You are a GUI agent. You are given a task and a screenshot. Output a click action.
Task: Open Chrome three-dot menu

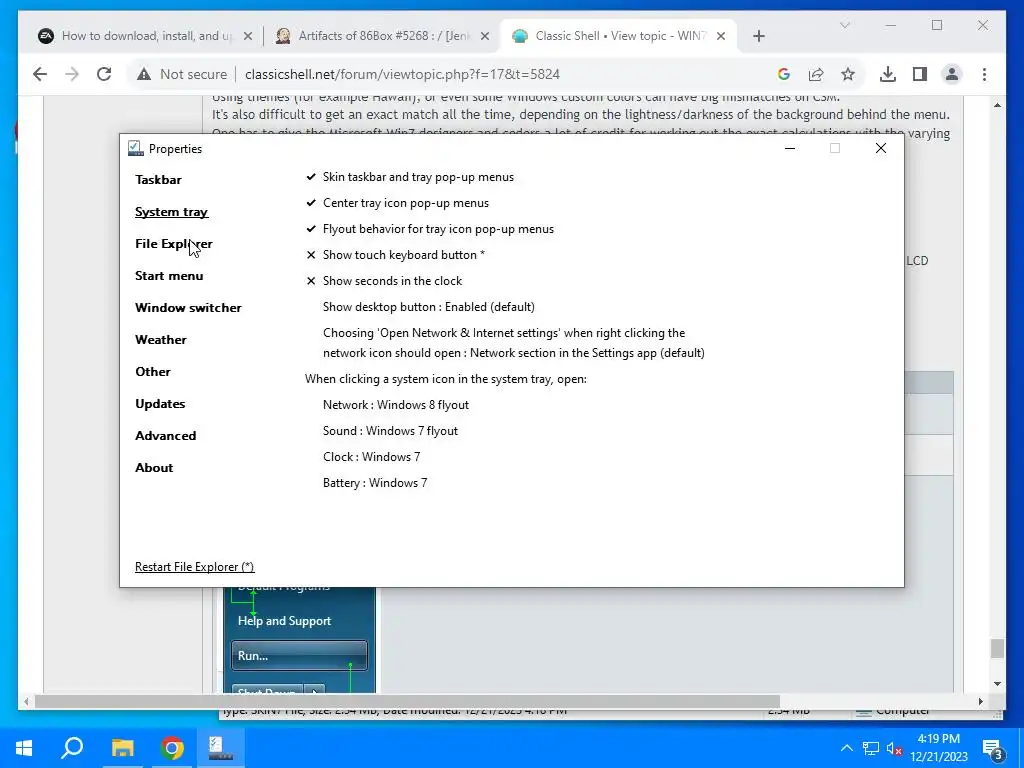pos(984,74)
